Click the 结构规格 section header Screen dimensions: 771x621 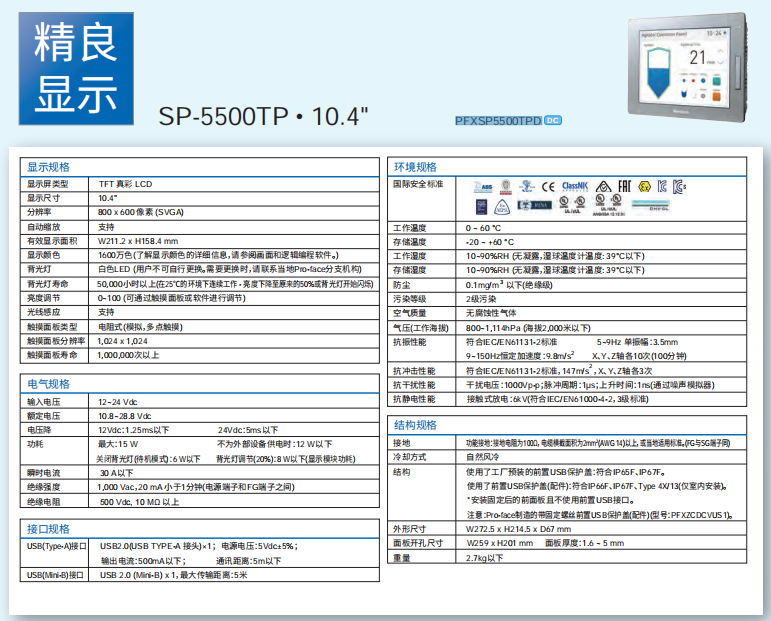(x=415, y=425)
